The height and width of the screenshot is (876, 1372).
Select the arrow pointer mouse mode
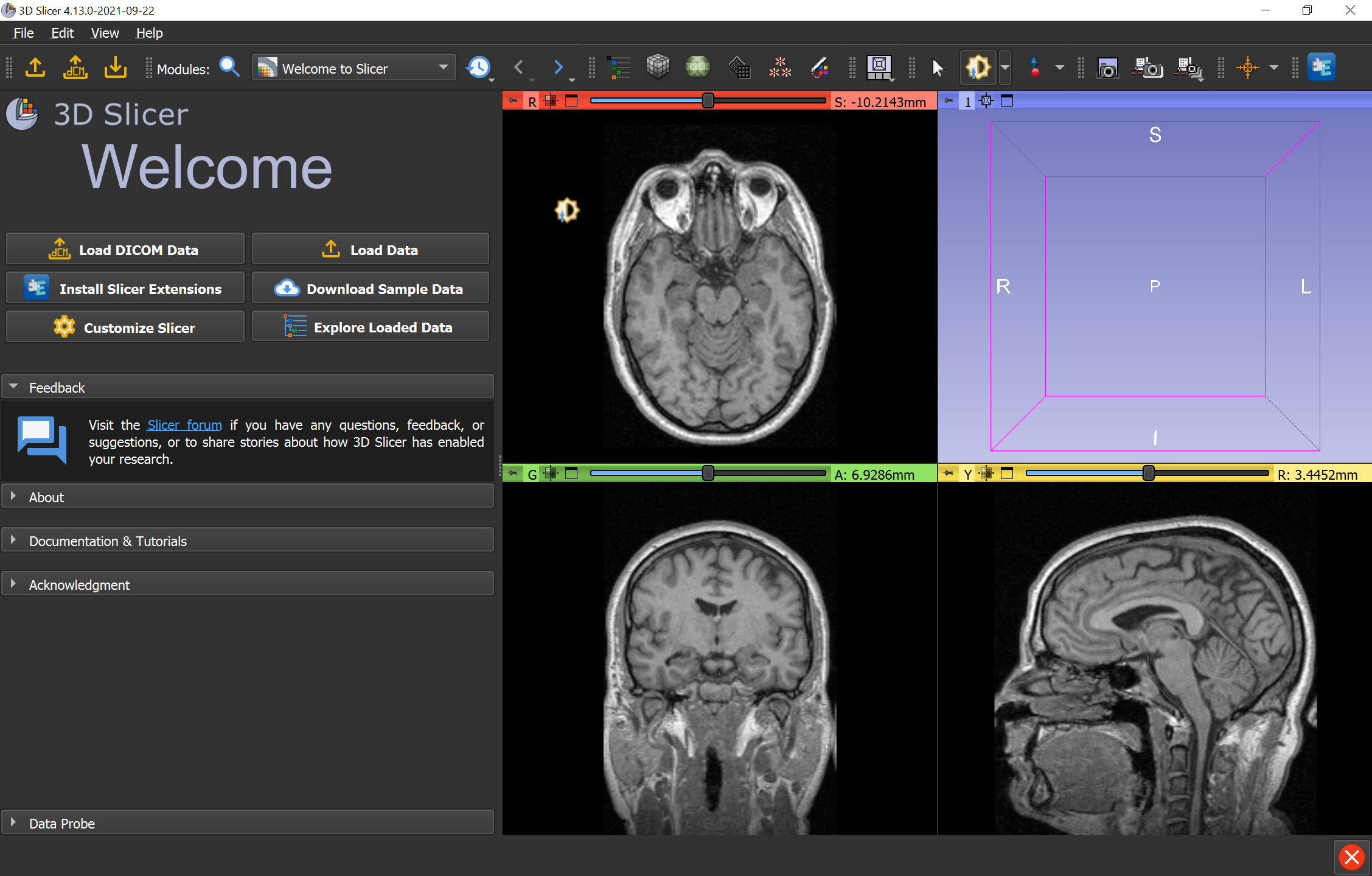pyautogui.click(x=938, y=68)
